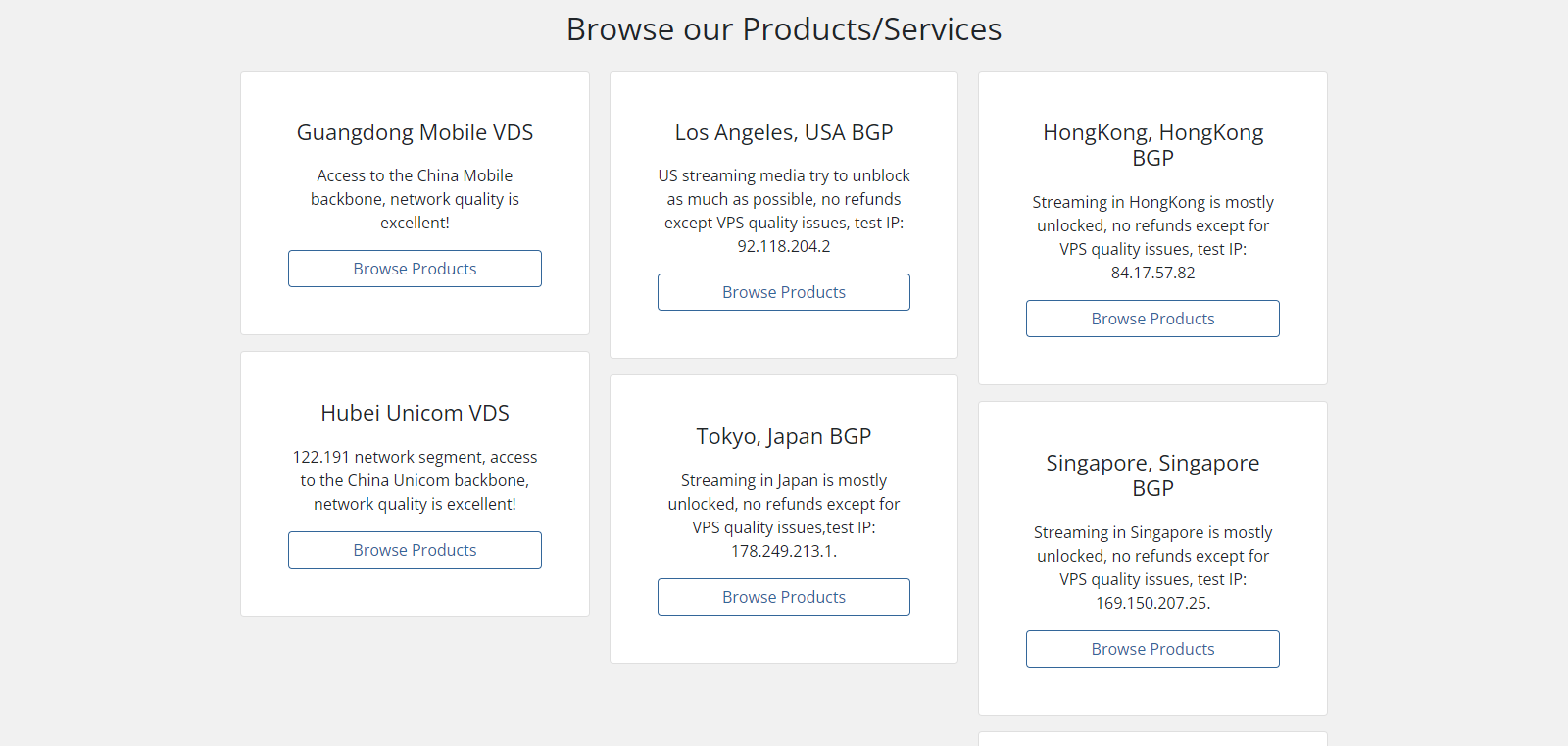Image resolution: width=1568 pixels, height=746 pixels.
Task: Click the test IP 169.150.207.25 text
Action: pyautogui.click(x=1151, y=603)
